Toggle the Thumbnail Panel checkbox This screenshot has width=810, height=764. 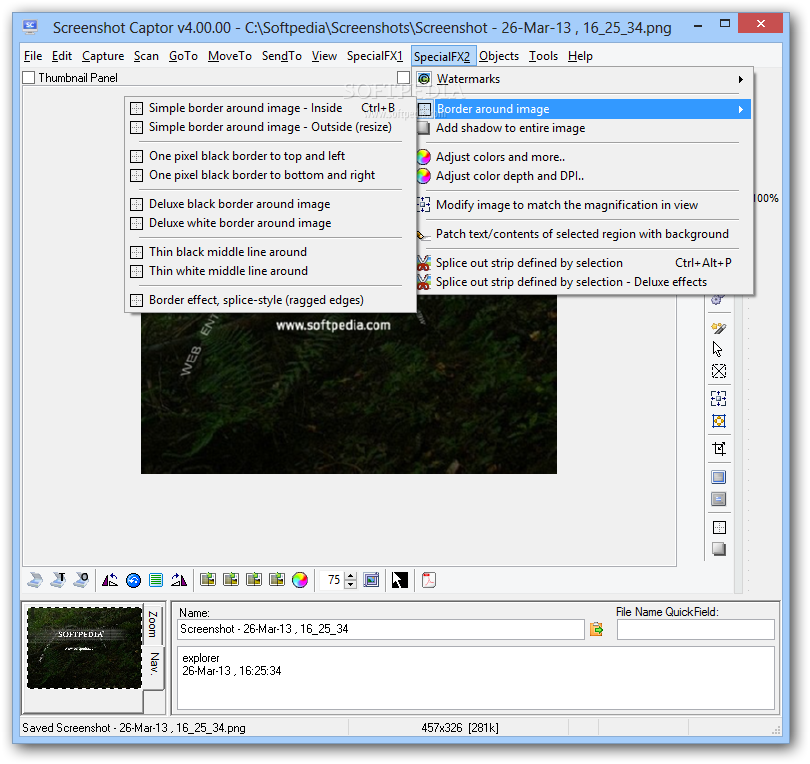(29, 77)
